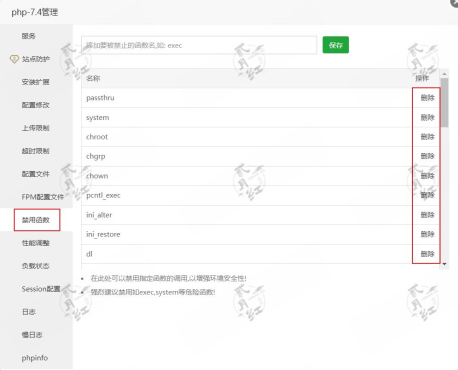This screenshot has width=458, height=370.
Task: Go to 安装扩展 in the sidebar
Action: (x=35, y=82)
